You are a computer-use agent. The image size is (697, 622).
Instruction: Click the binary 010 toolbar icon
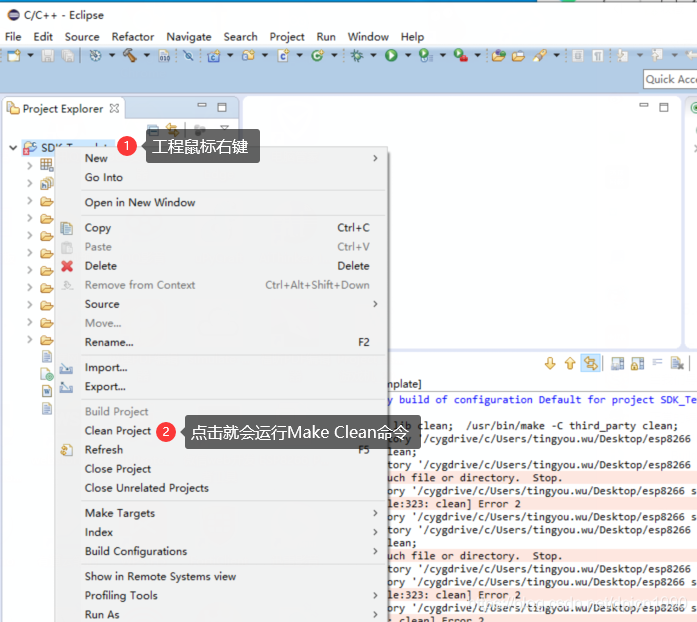pyautogui.click(x=164, y=56)
